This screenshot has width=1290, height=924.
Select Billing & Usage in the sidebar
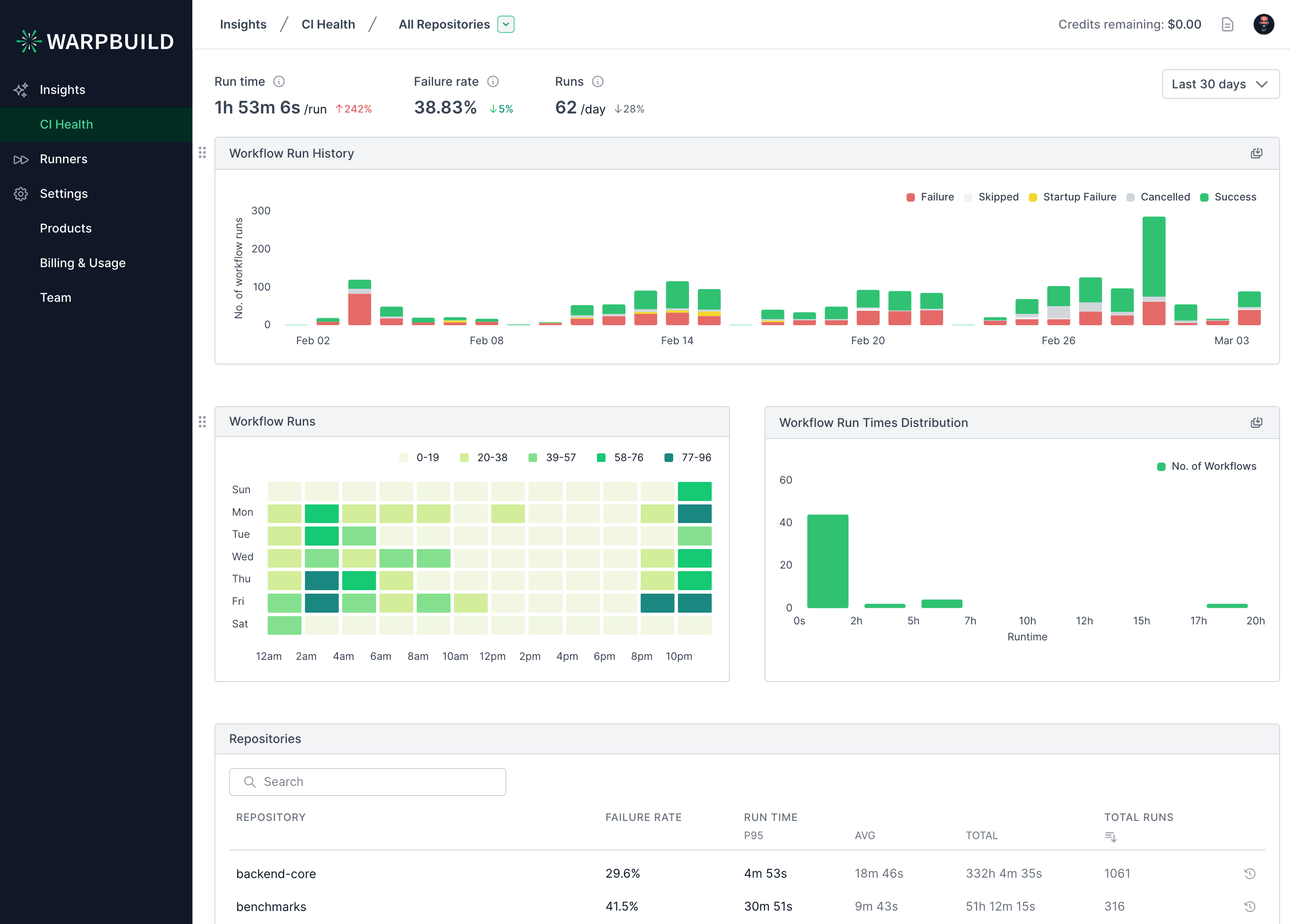coord(82,263)
